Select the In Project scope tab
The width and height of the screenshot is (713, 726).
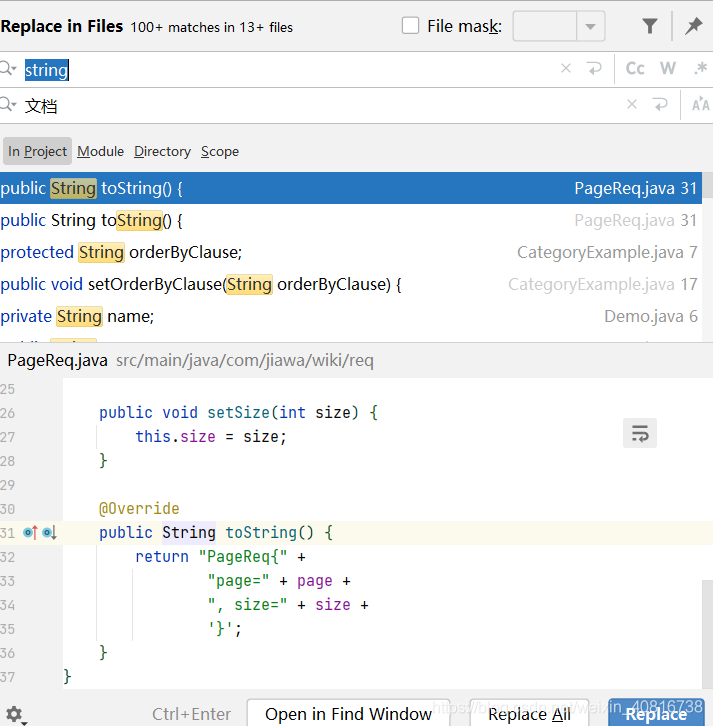coord(38,151)
